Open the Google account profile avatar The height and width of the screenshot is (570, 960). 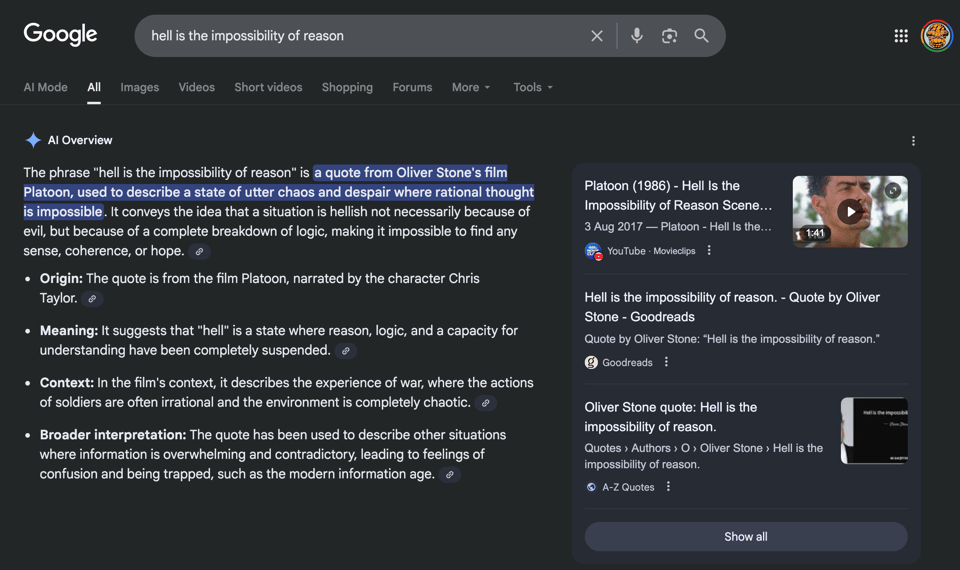click(x=937, y=36)
